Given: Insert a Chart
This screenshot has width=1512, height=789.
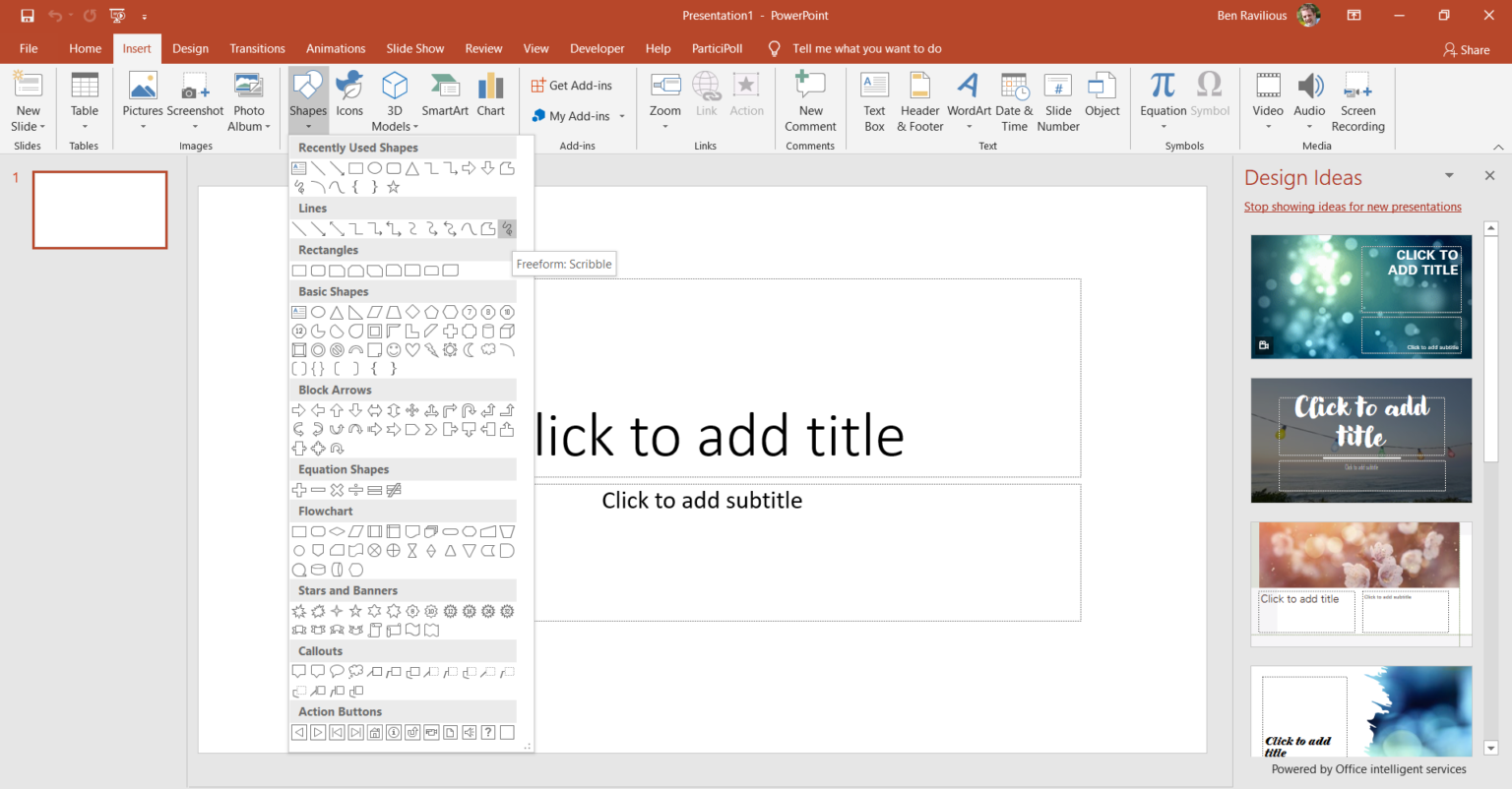Looking at the screenshot, I should (x=490, y=95).
